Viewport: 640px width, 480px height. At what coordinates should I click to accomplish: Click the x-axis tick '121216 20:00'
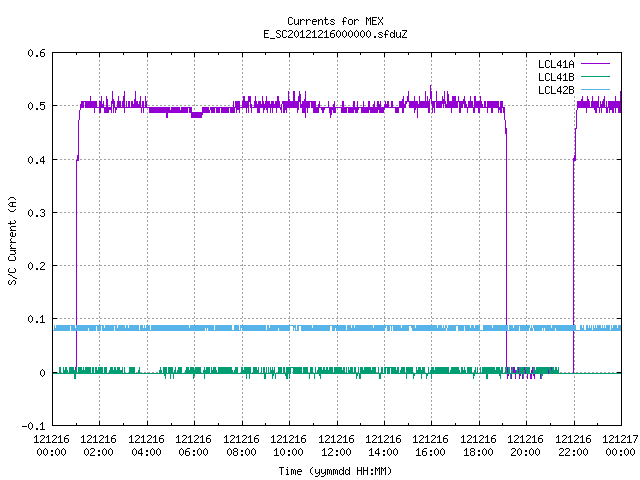pyautogui.click(x=526, y=446)
